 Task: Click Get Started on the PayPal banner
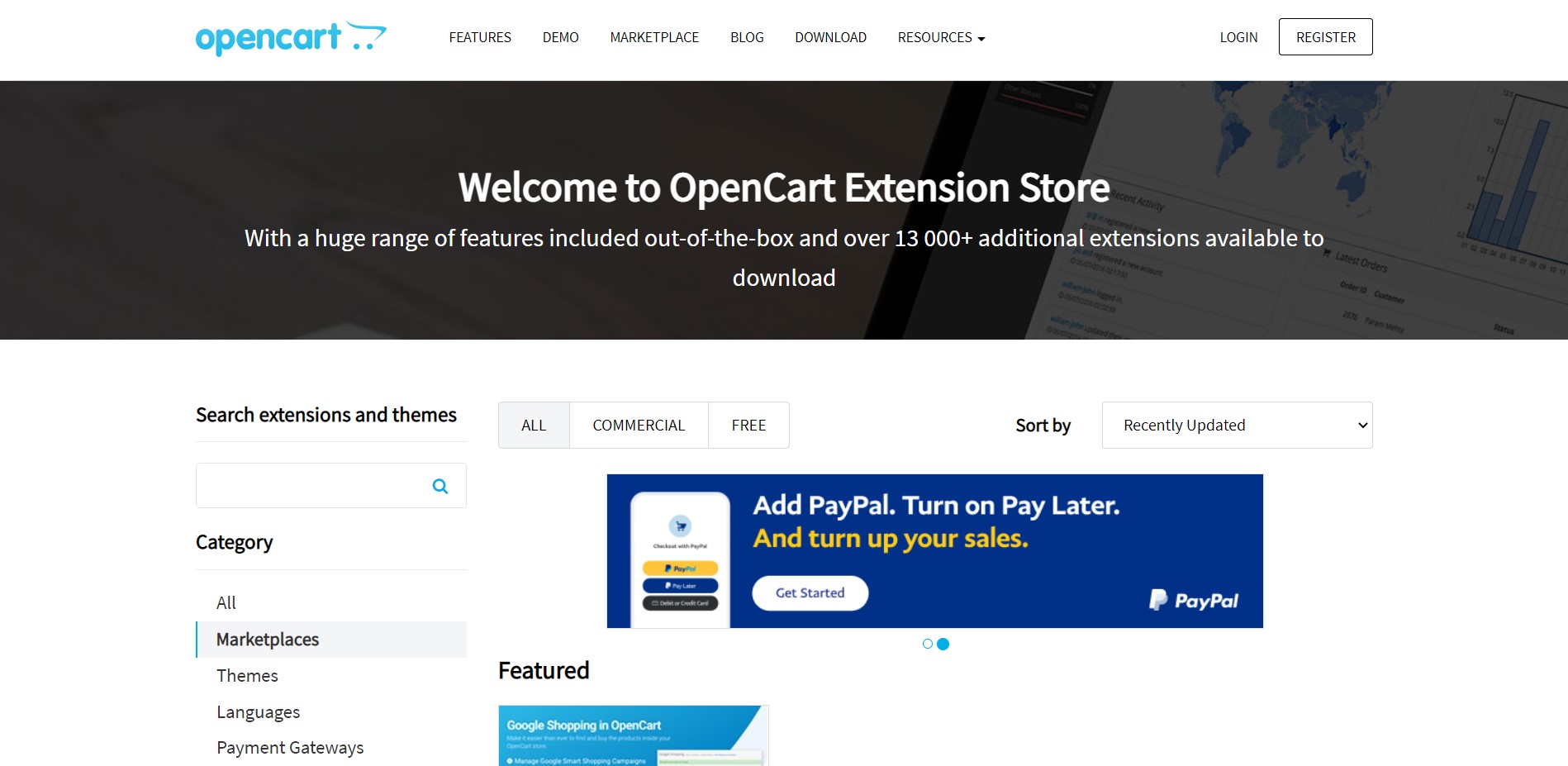coord(810,593)
